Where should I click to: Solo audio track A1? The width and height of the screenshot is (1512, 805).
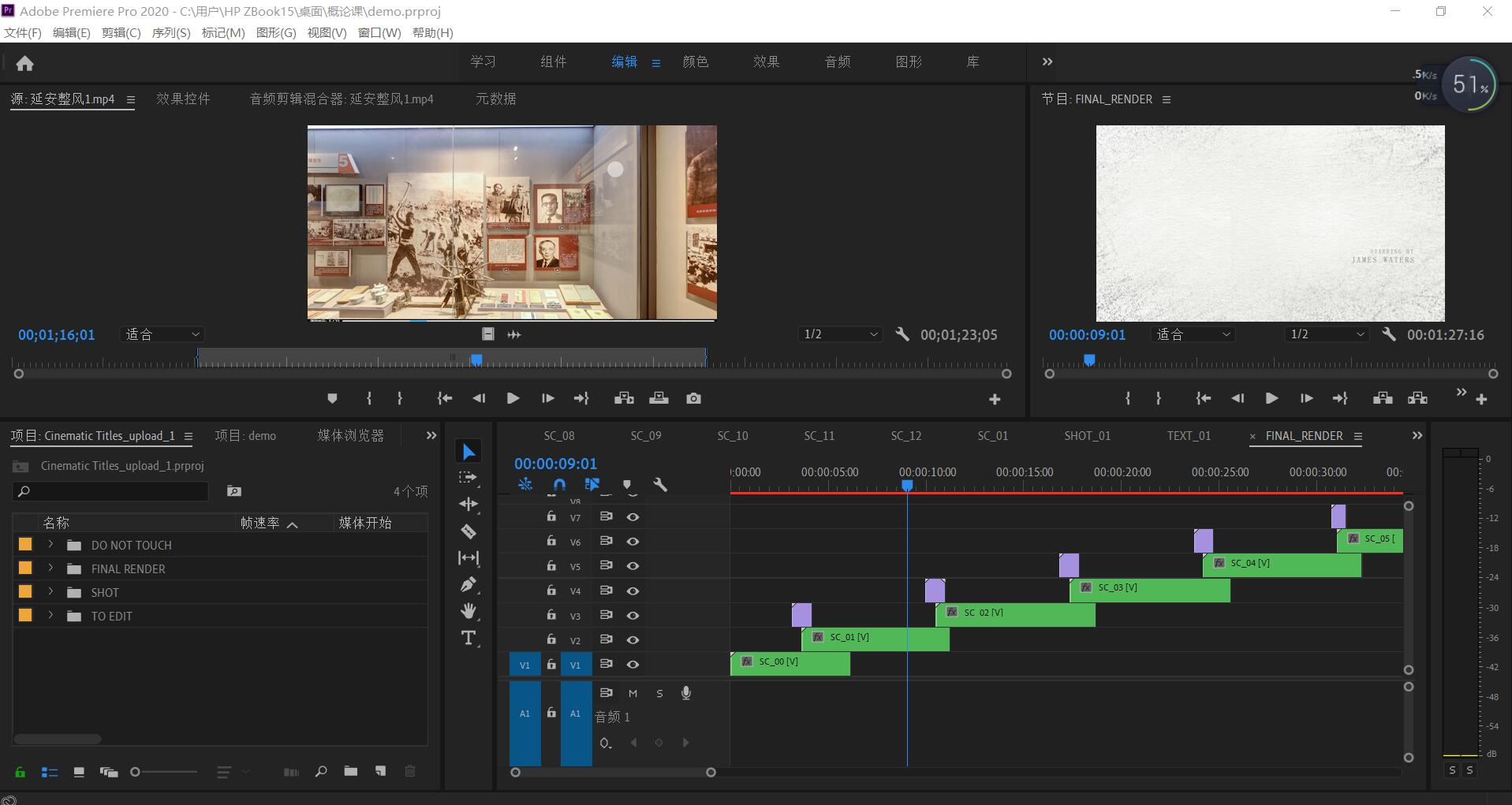659,694
